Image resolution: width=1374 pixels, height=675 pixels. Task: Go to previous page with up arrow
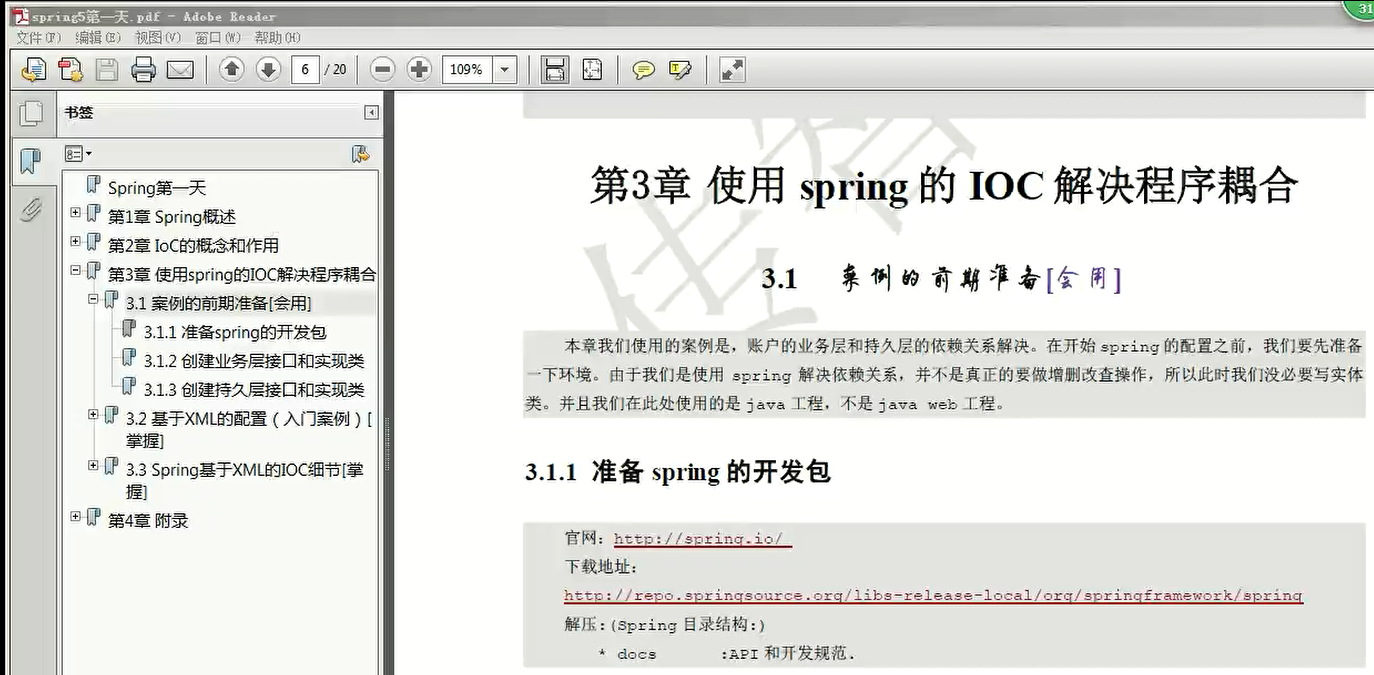pos(232,69)
